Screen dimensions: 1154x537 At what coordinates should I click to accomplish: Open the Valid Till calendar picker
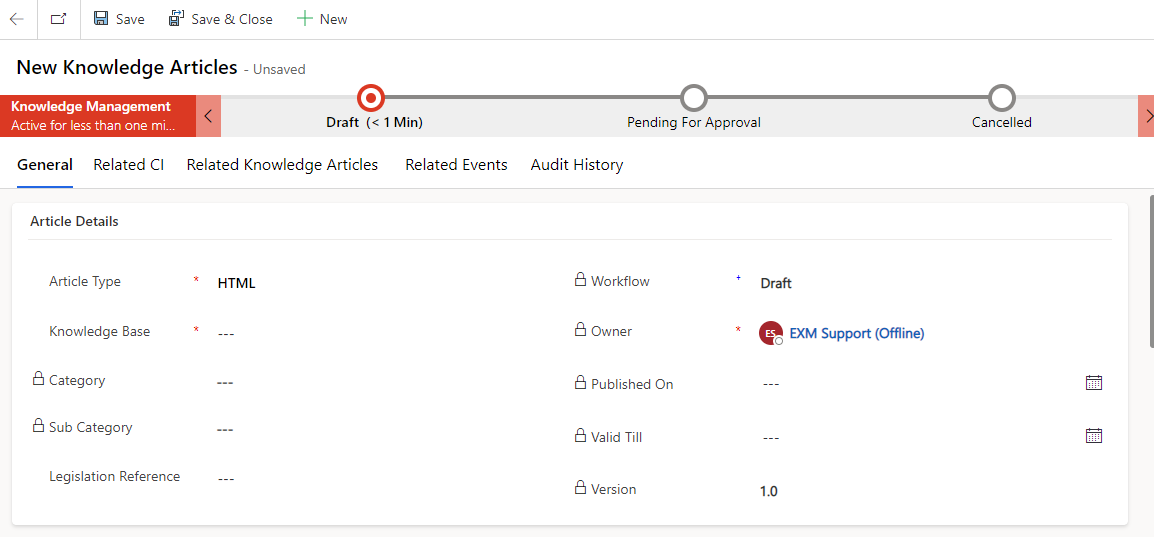pyautogui.click(x=1094, y=435)
